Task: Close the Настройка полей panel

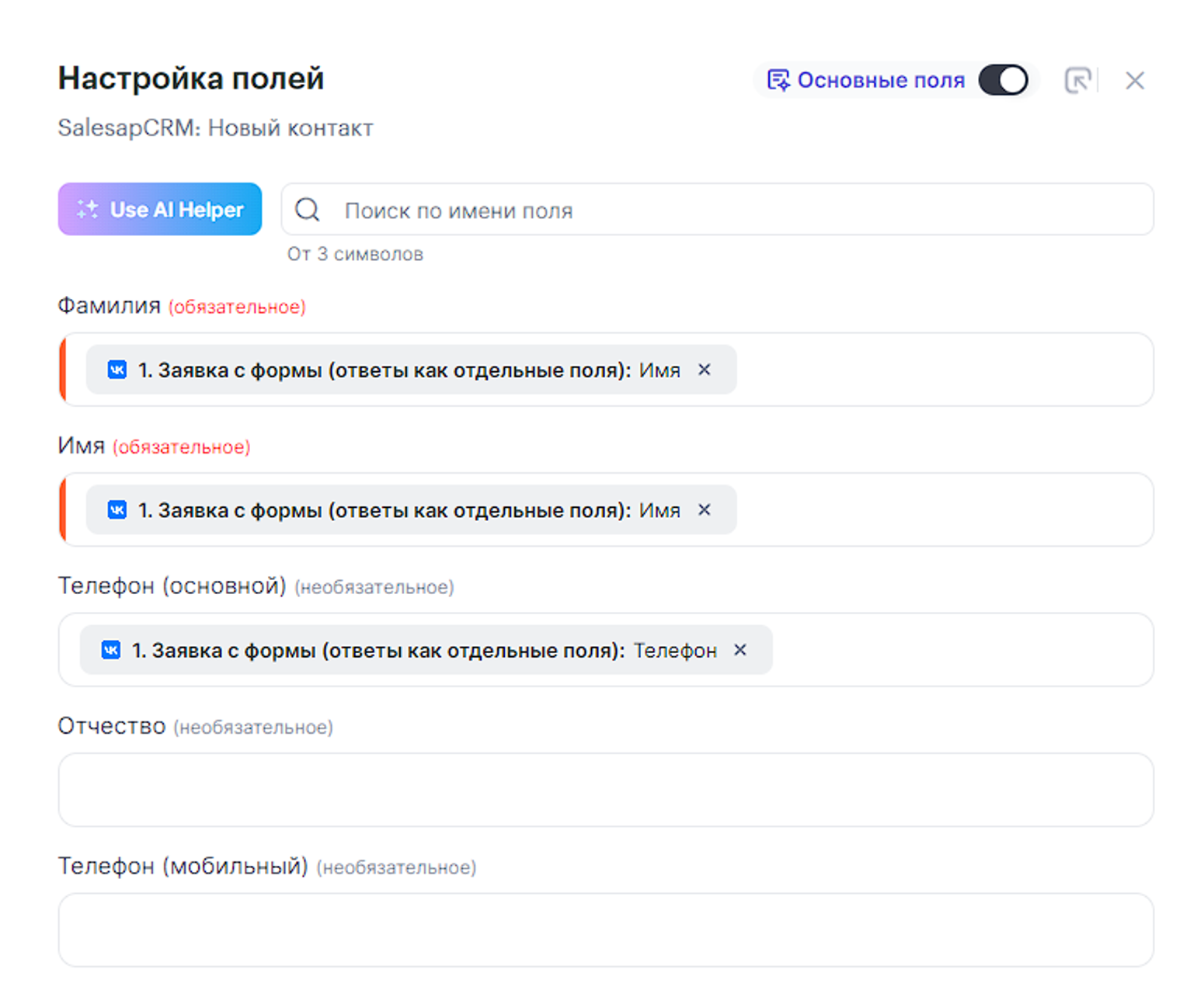Action: pyautogui.click(x=1134, y=80)
